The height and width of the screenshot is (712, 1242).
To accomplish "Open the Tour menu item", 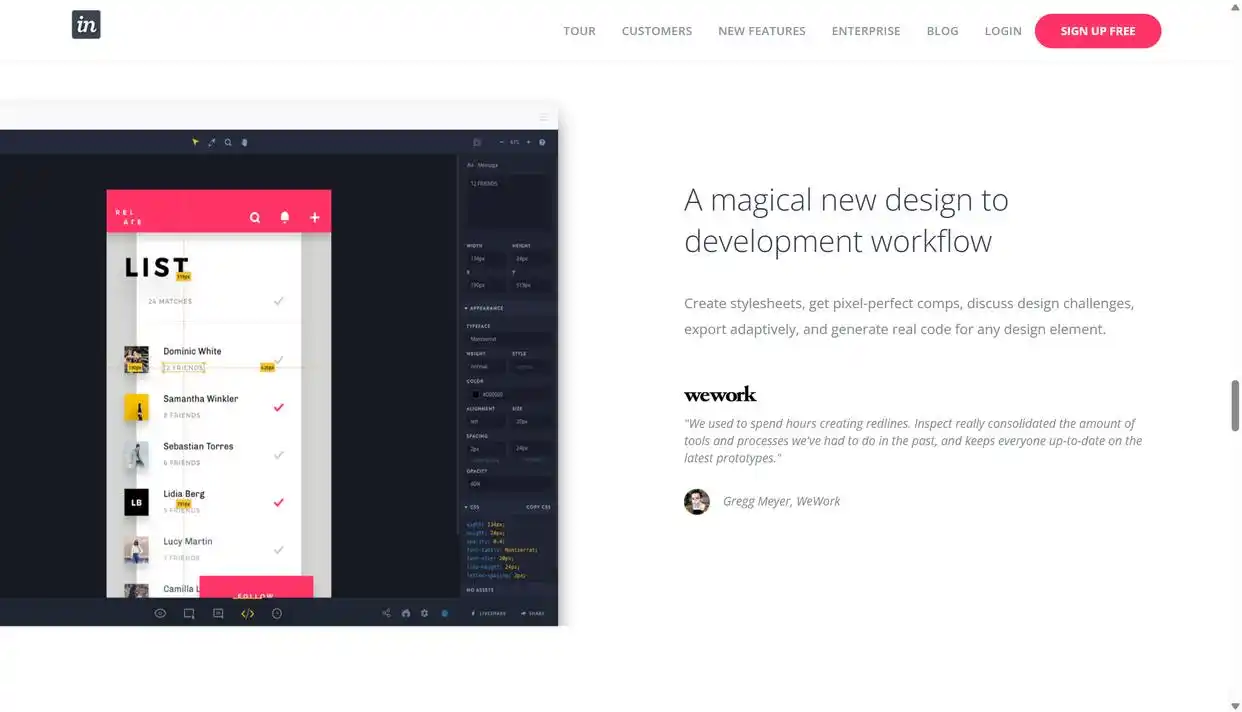I will point(579,31).
